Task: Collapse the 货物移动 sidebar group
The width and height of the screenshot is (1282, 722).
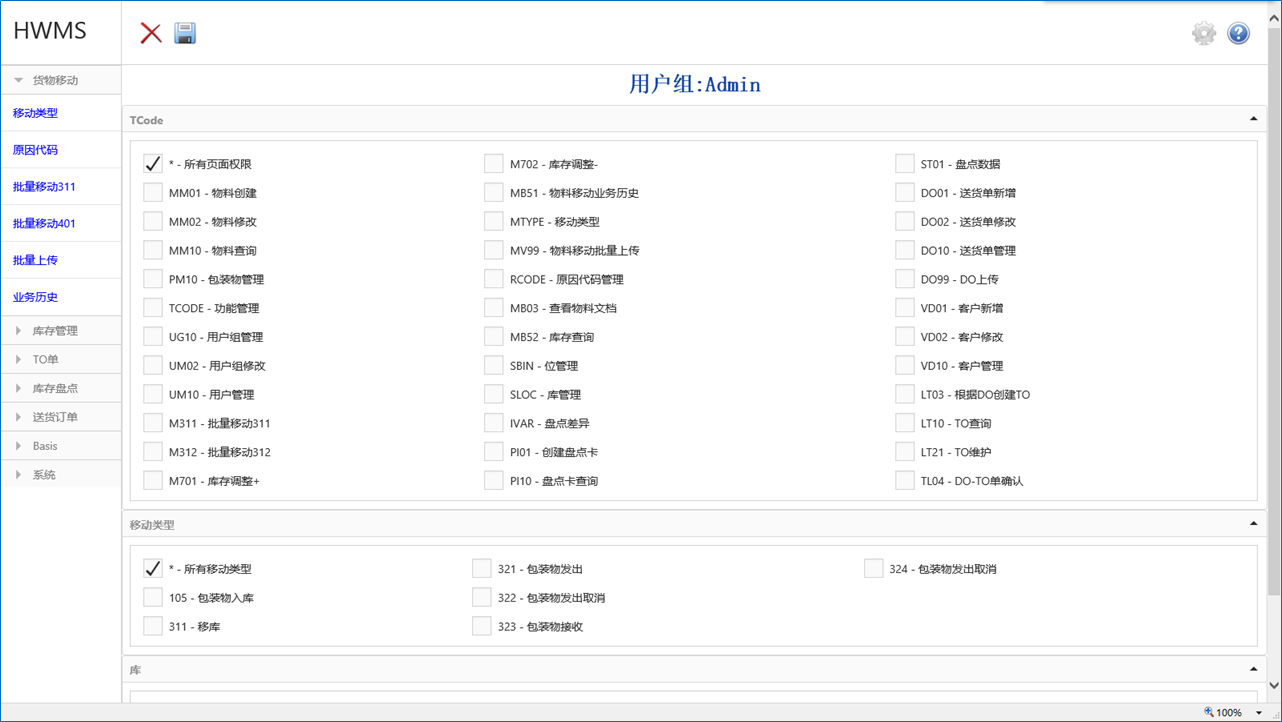Action: coord(55,80)
